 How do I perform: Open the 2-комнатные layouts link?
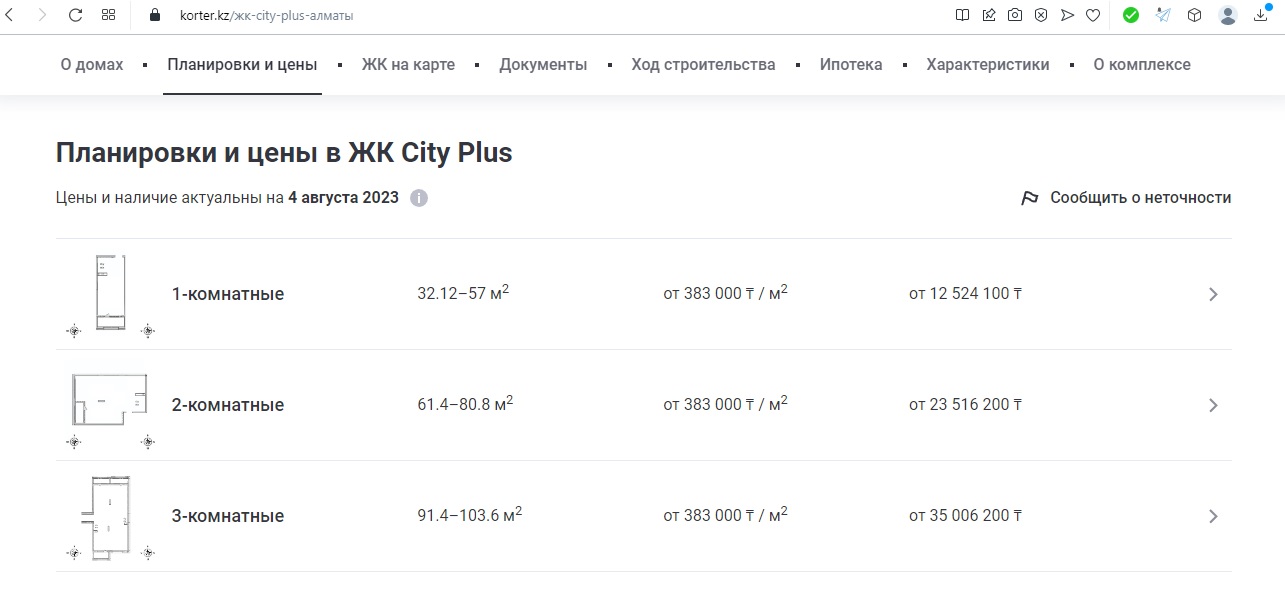click(228, 405)
